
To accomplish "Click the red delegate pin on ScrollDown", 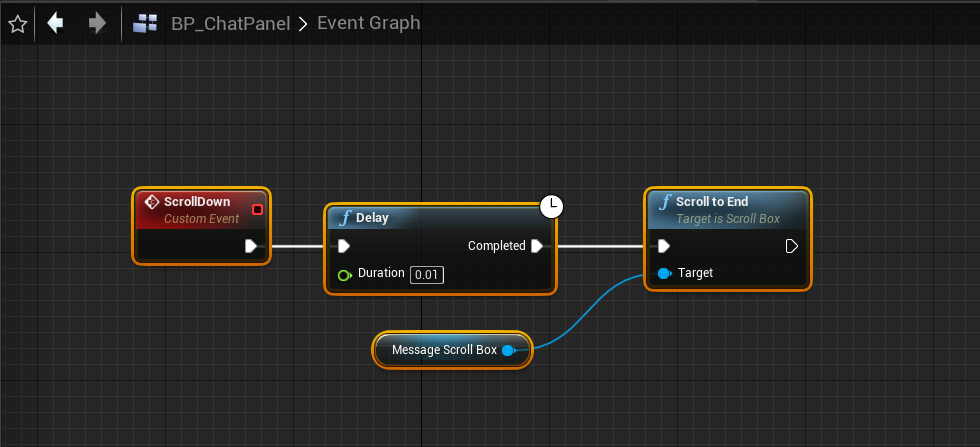I will pos(257,209).
